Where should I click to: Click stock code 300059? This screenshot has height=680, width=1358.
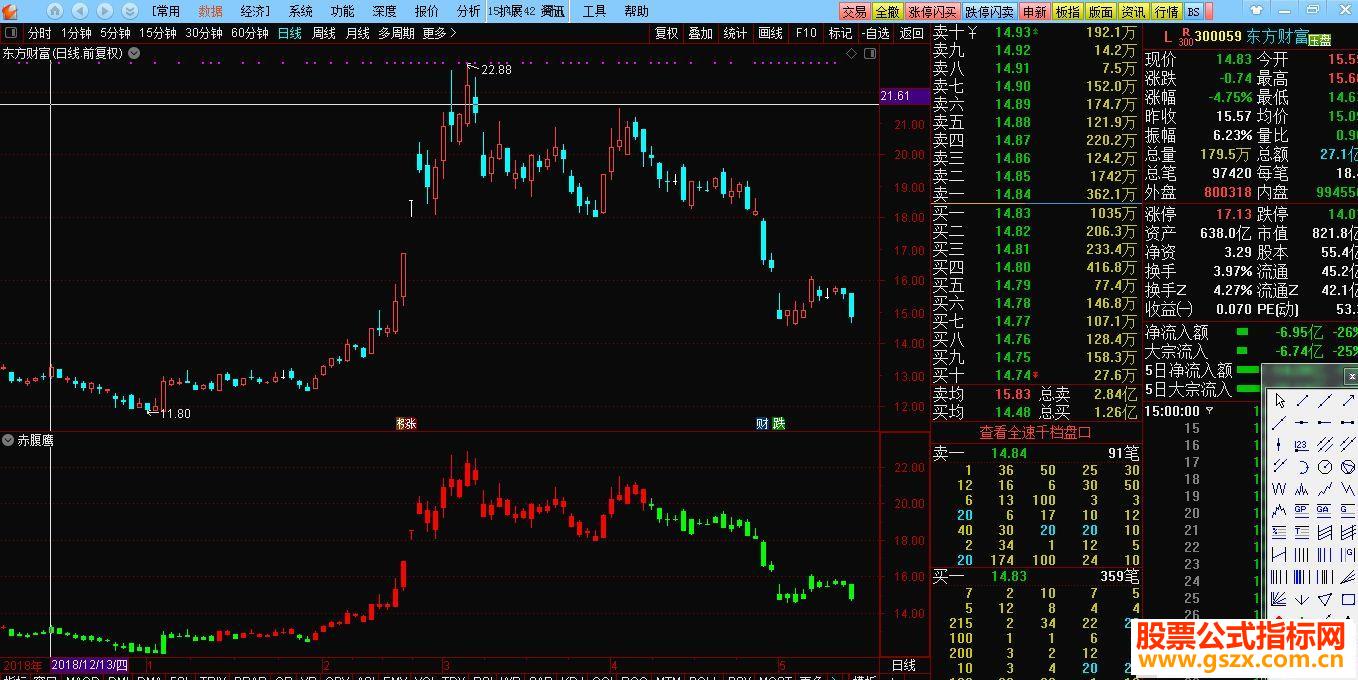point(1218,37)
